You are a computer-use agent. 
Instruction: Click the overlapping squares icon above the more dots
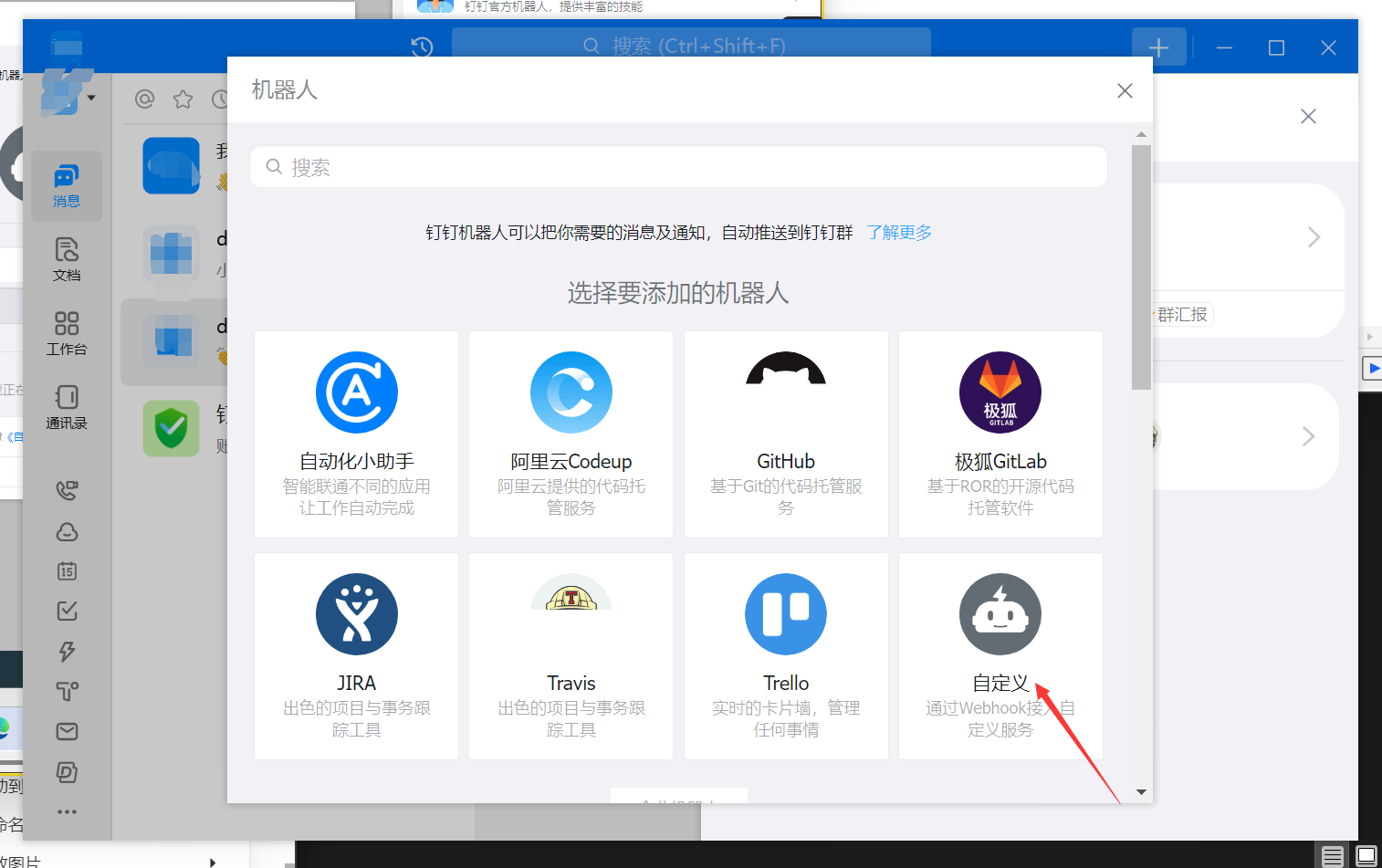click(x=67, y=771)
